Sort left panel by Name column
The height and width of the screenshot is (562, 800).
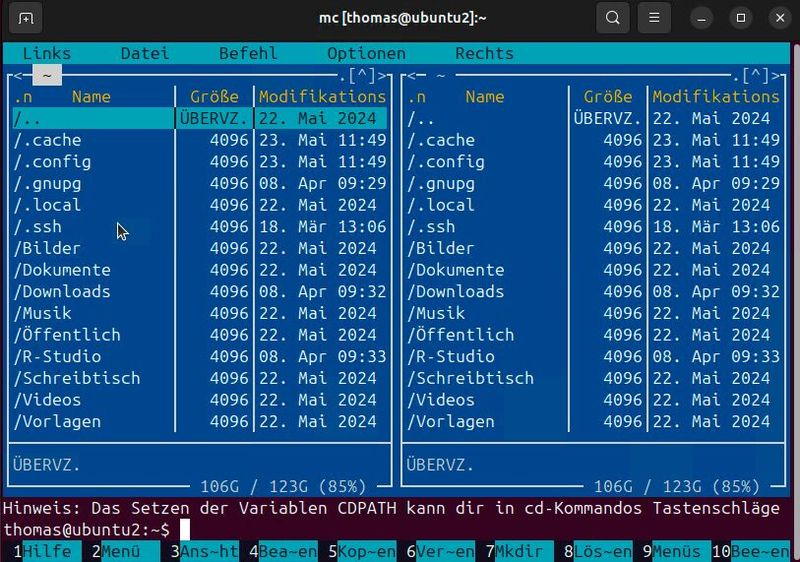[91, 96]
